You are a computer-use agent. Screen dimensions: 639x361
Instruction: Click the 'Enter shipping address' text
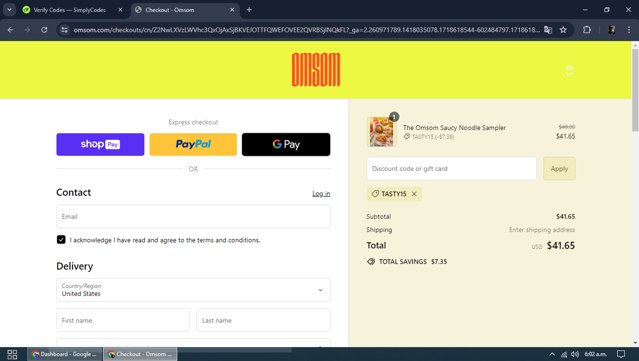tap(542, 230)
